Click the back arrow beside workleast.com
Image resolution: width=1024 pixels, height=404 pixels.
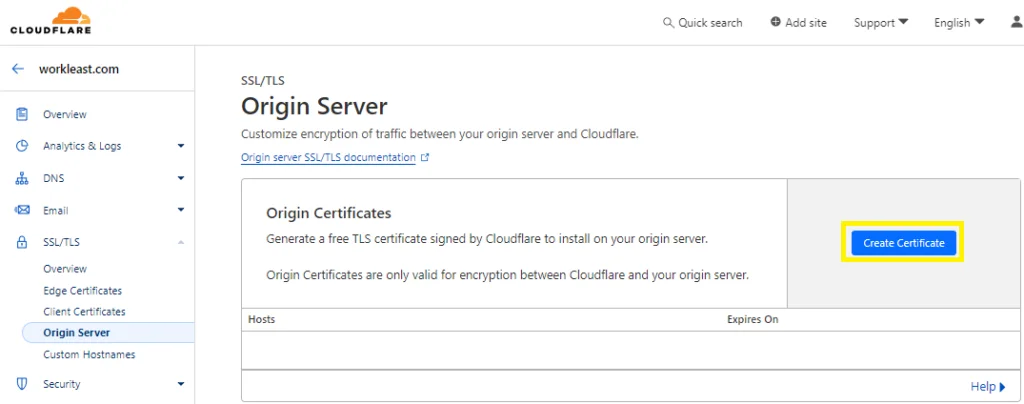coord(18,69)
